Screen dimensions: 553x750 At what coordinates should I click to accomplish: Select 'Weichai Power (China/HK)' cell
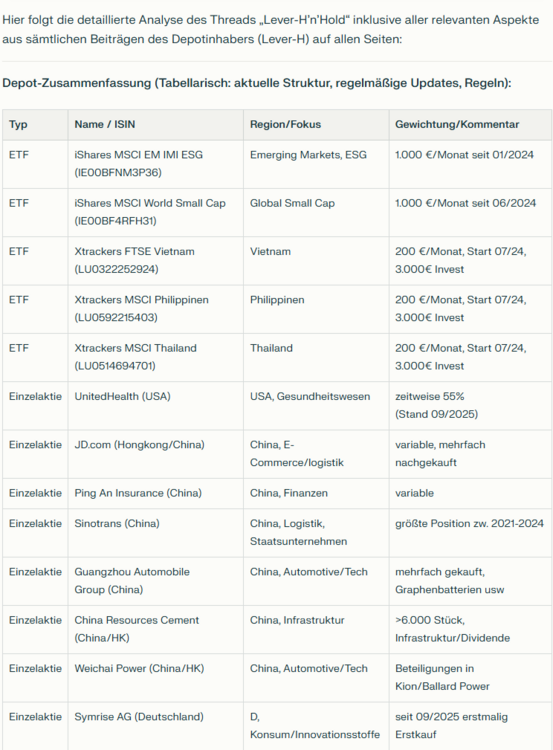[155, 678]
